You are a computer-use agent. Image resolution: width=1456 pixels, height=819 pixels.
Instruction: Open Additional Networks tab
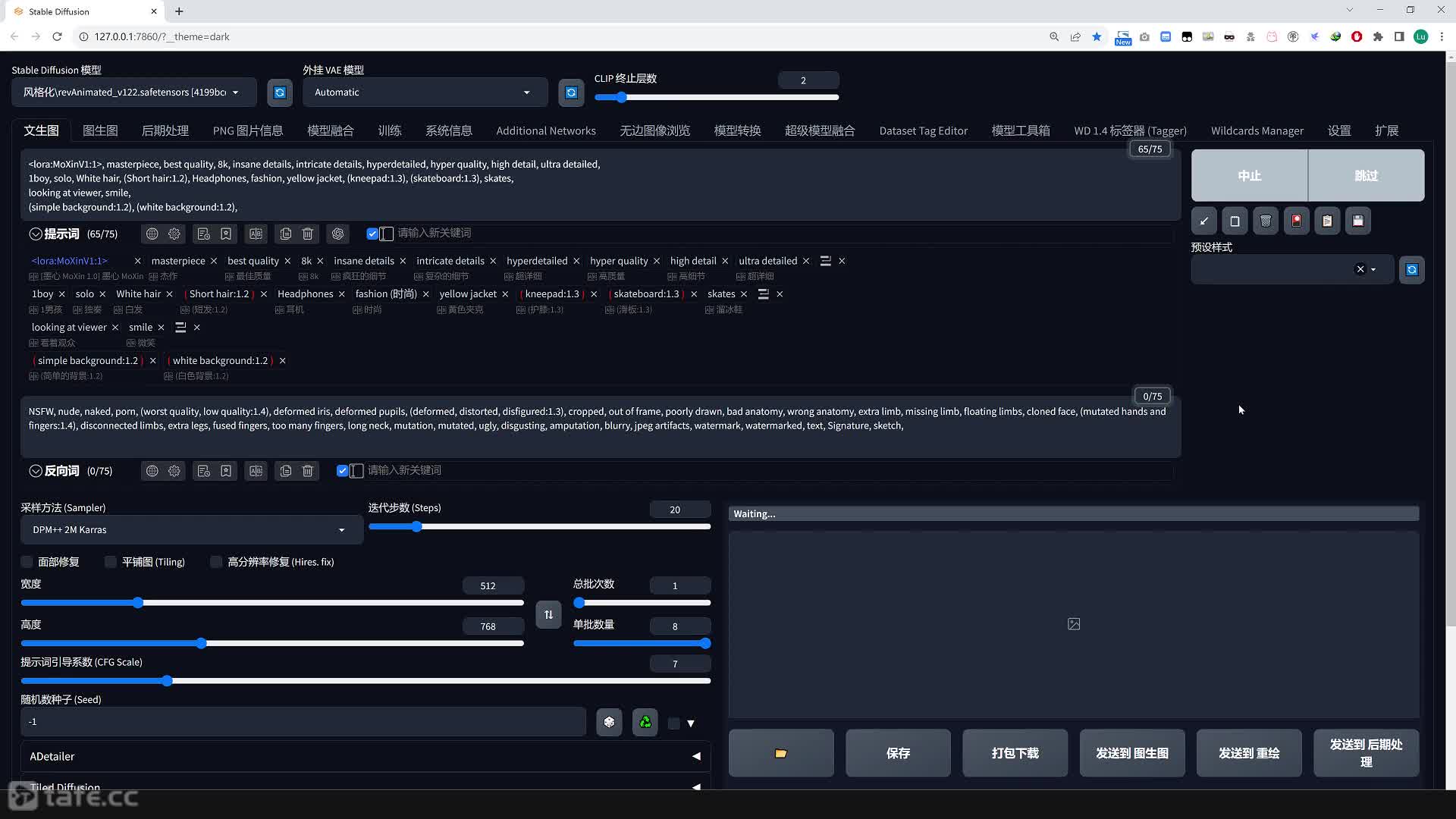pos(546,130)
